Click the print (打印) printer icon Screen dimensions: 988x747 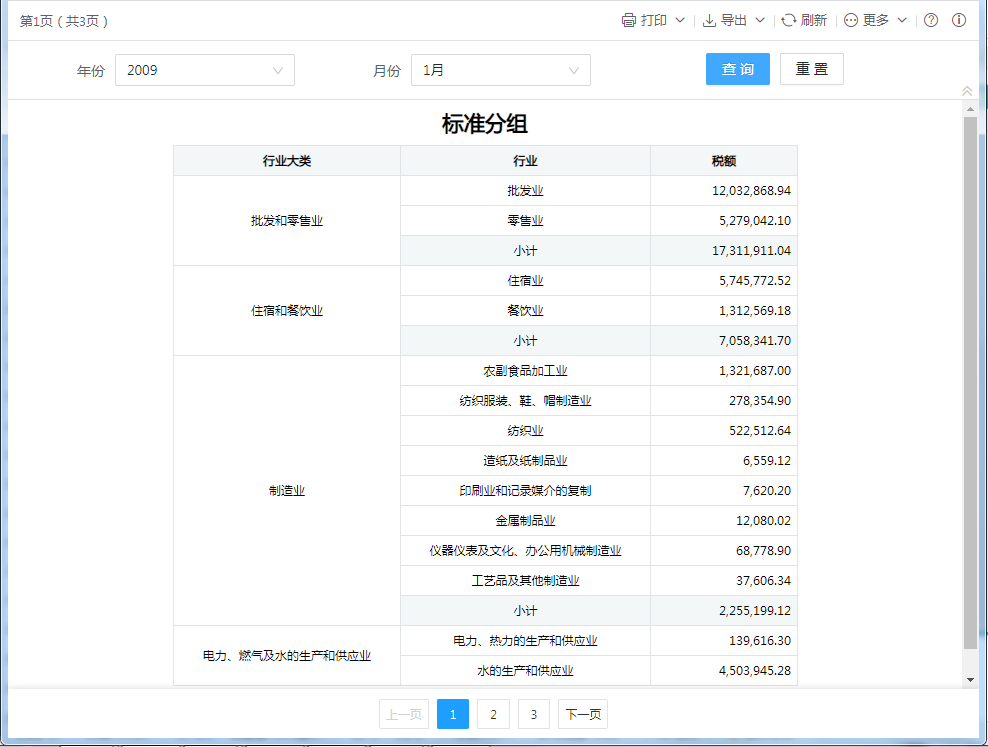tap(628, 20)
